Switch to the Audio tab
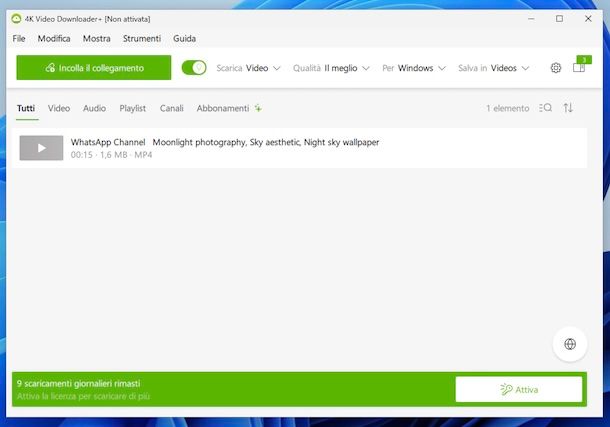 click(94, 108)
